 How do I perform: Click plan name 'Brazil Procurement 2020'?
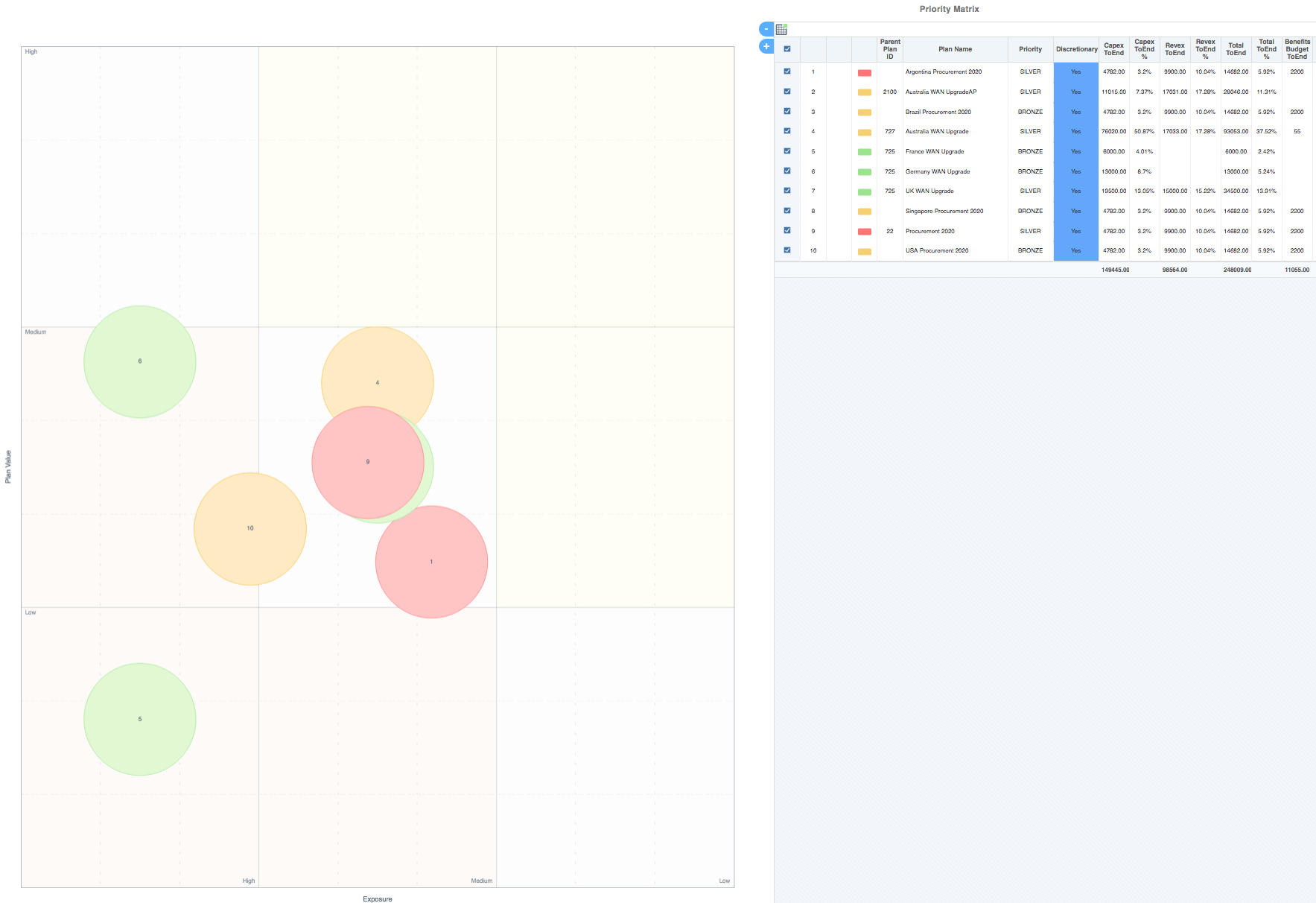coord(938,112)
